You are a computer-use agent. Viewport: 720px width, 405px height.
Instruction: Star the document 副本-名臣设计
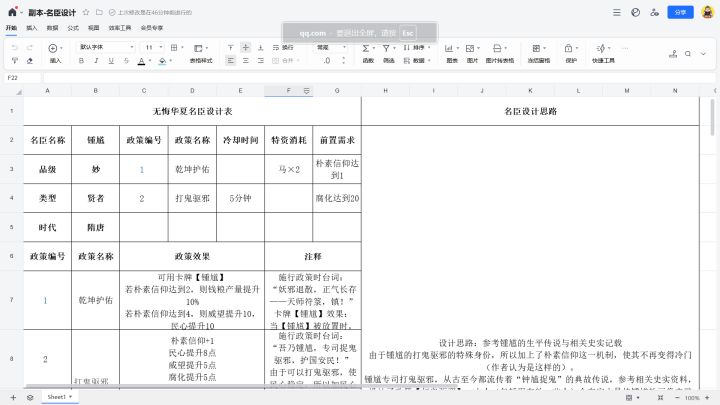86,12
